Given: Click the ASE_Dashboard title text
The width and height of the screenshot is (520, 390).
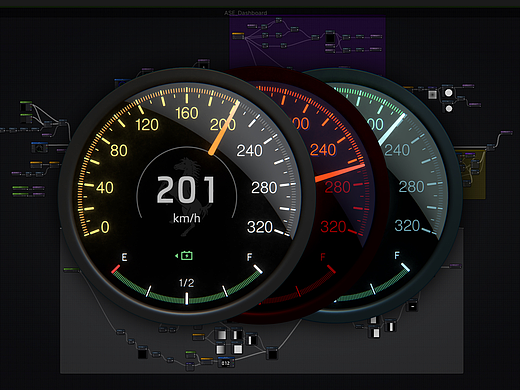Looking at the screenshot, I should pos(246,13).
